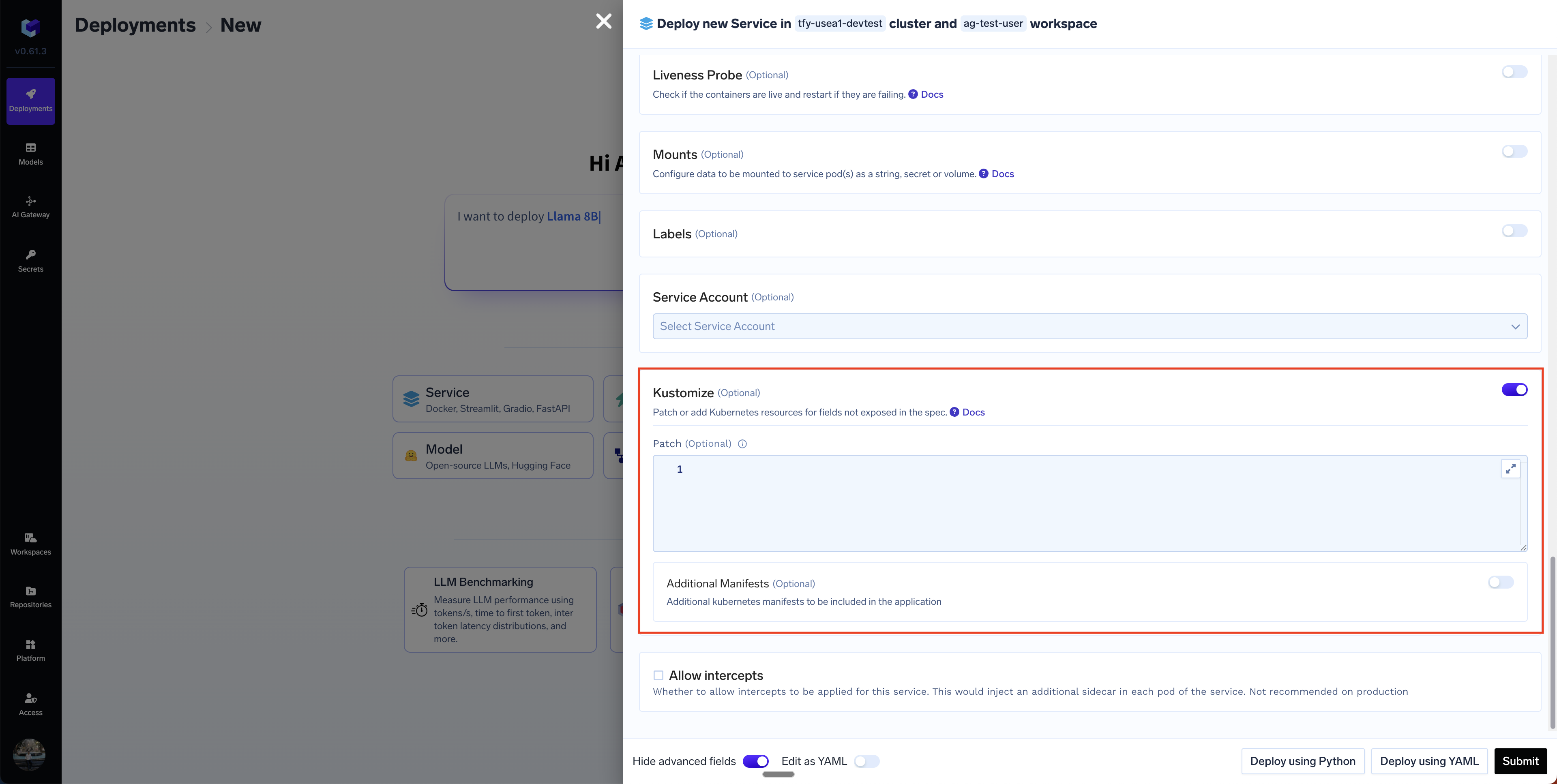The image size is (1557, 784).
Task: Click the ag-test-user workspace tag
Action: pyautogui.click(x=993, y=24)
